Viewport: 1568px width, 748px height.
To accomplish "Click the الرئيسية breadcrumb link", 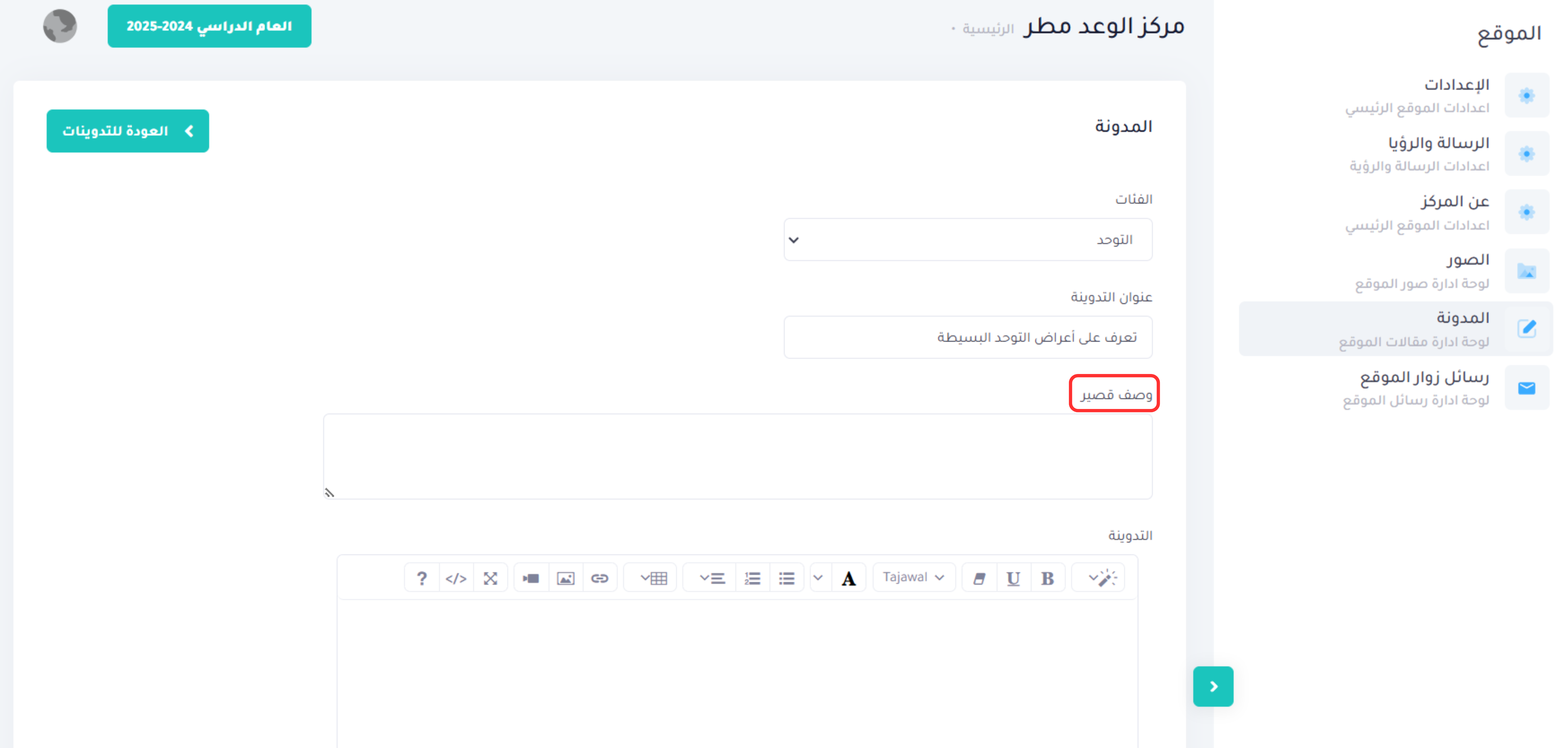I will (x=987, y=29).
